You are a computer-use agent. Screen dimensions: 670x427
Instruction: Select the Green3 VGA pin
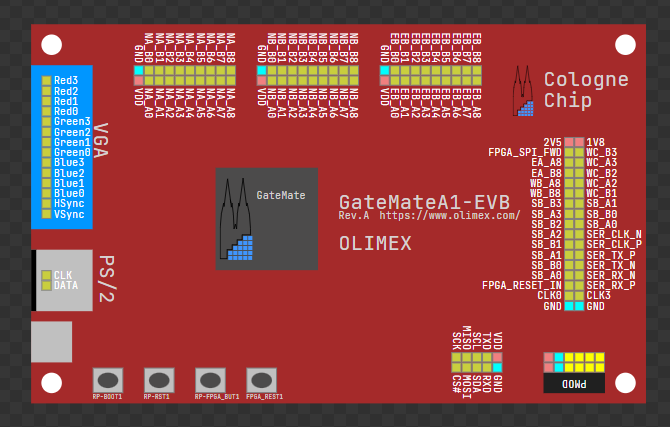(x=47, y=121)
